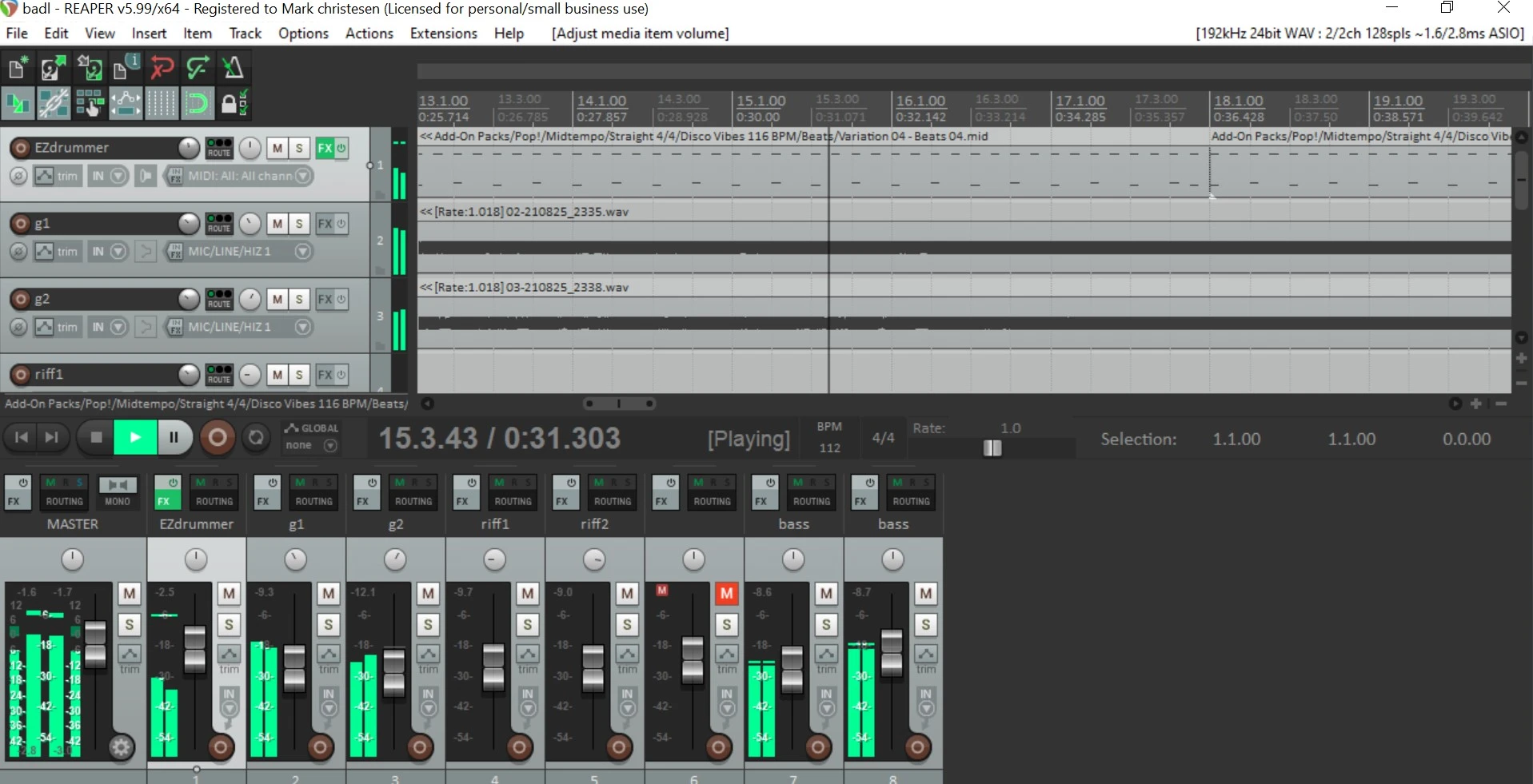
Task: Toggle the lock settings padlock icon
Action: click(233, 103)
